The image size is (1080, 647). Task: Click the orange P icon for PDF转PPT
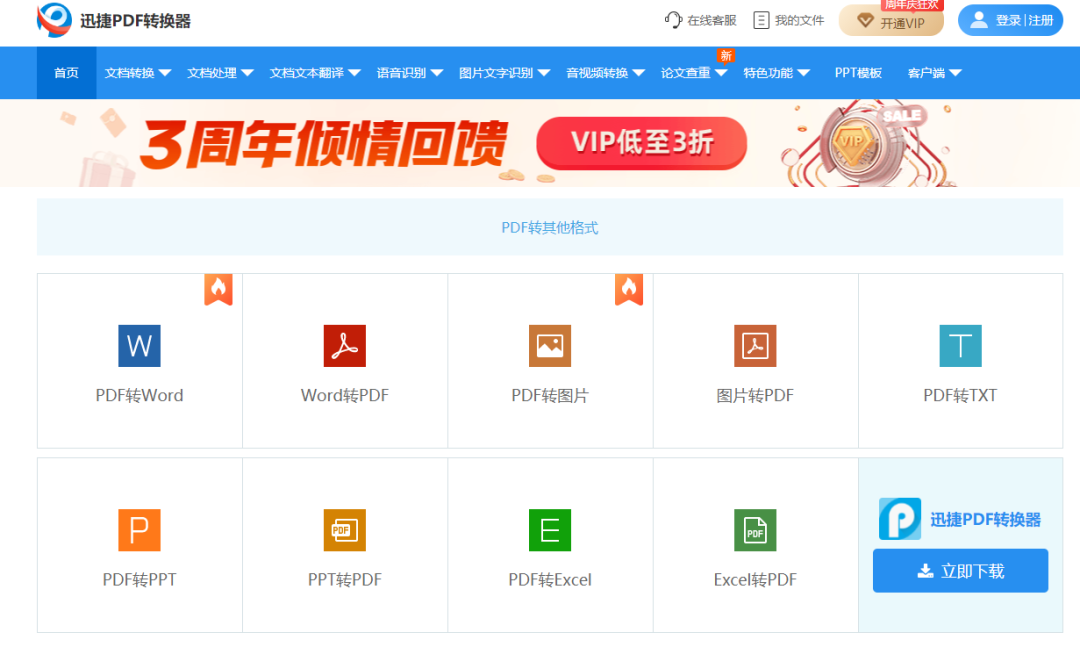coord(139,530)
